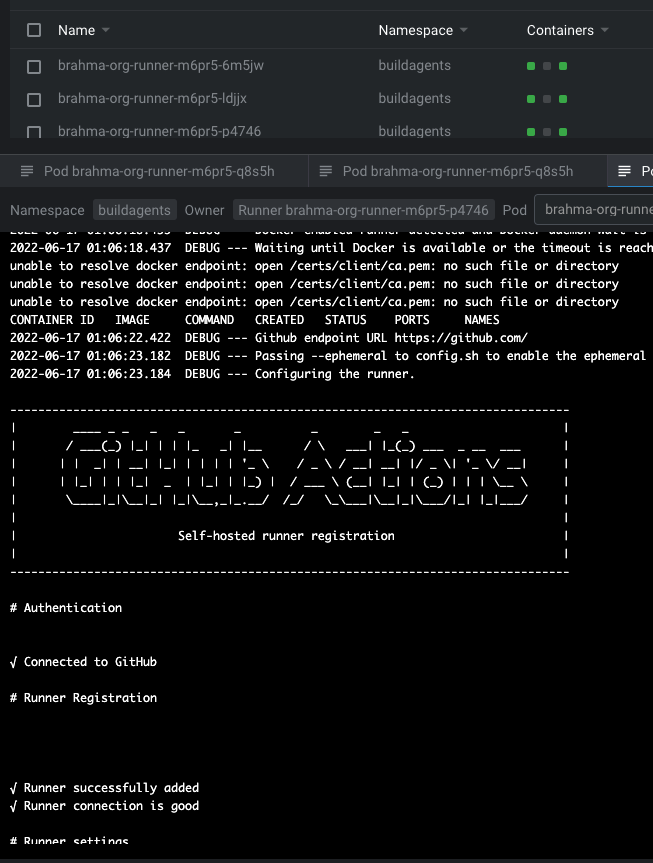This screenshot has width=653, height=863.
Task: Sort by Name column arrow
Action: coord(106,30)
